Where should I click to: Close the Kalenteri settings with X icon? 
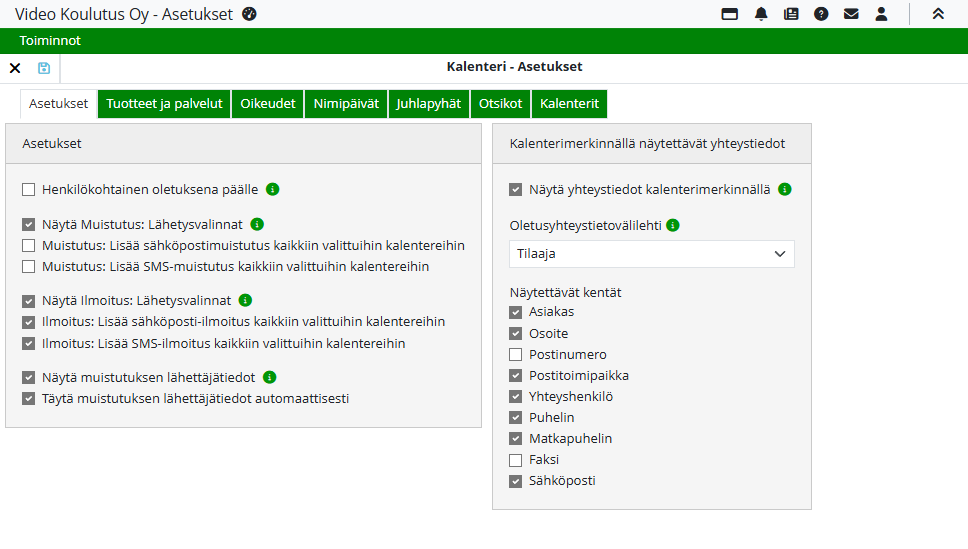[x=15, y=68]
